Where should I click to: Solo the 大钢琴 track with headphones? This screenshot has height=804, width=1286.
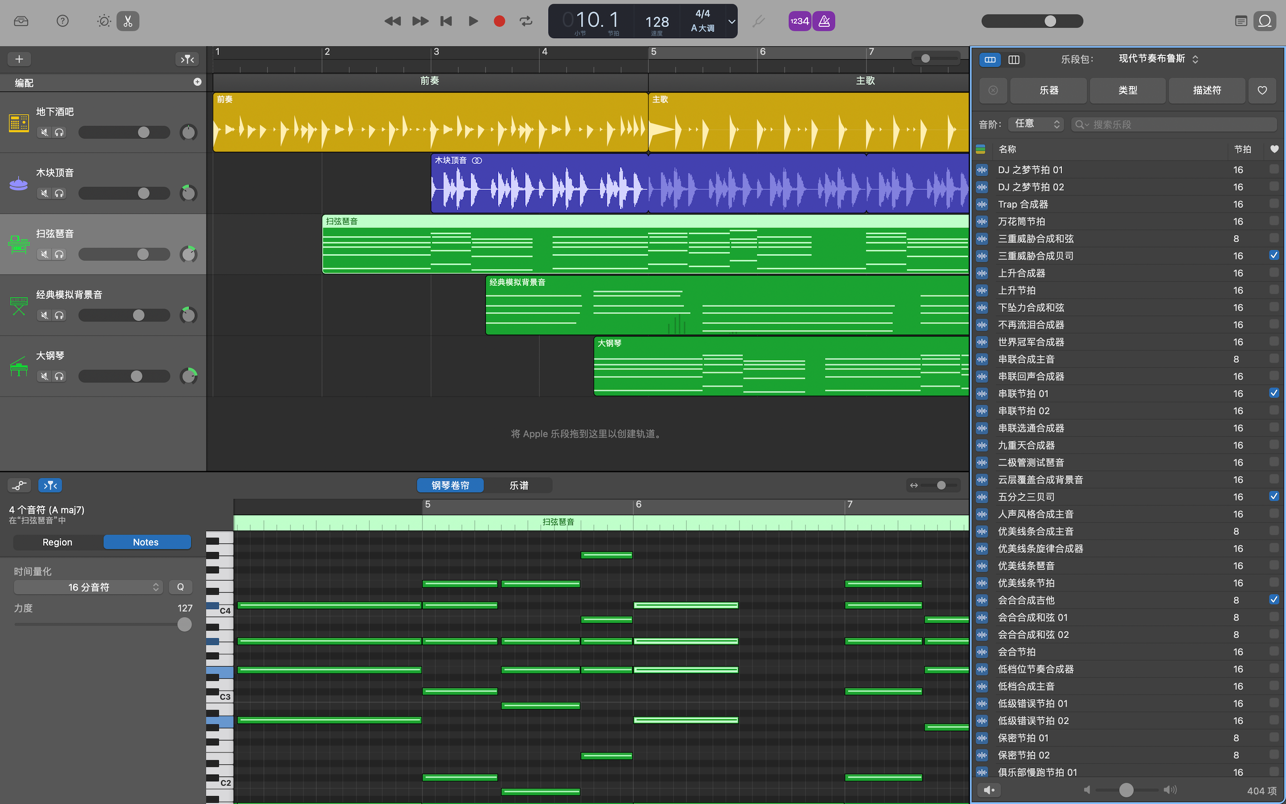pos(59,376)
